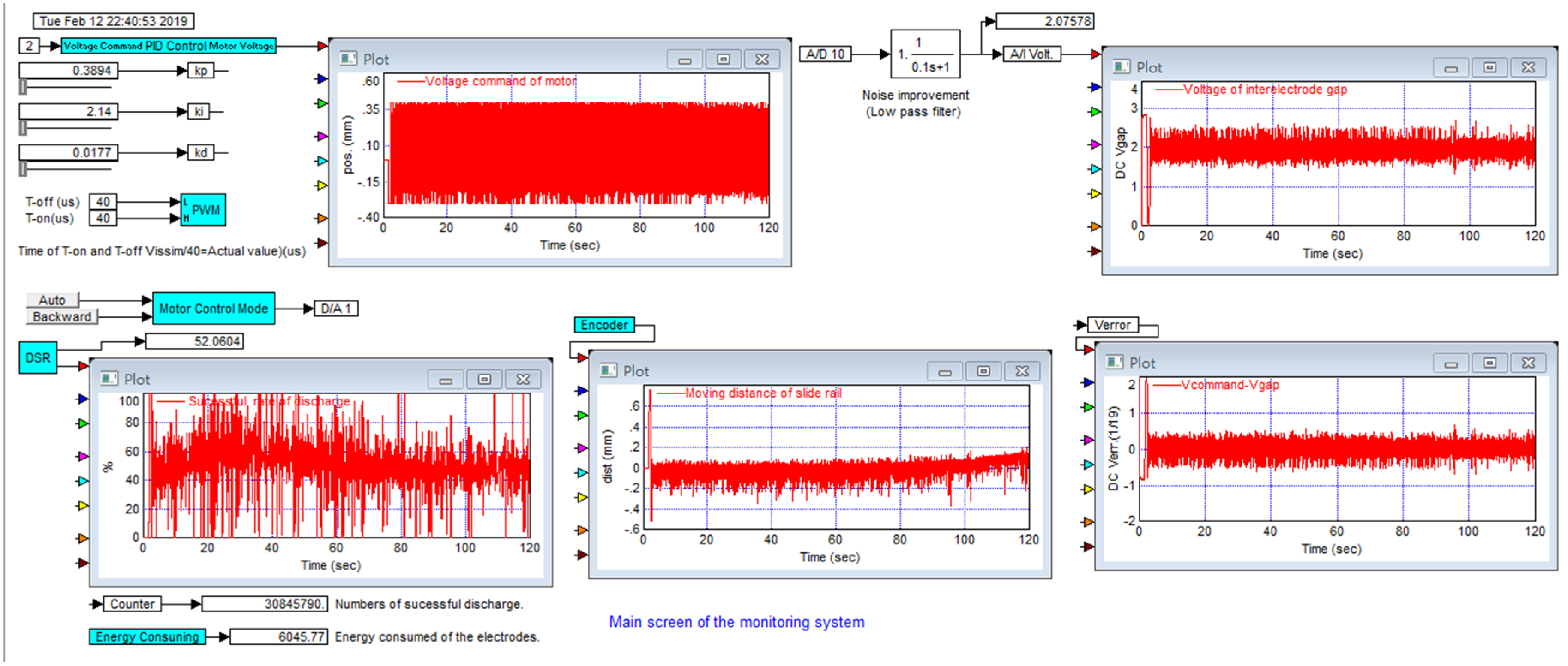
Task: Click the Energy Consuming block
Action: tap(147, 636)
